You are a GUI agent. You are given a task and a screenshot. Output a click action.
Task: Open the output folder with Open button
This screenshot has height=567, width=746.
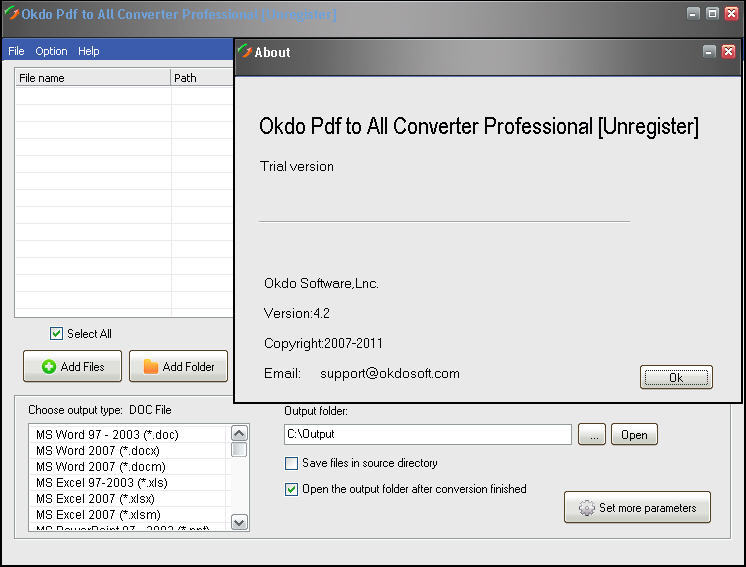point(634,435)
